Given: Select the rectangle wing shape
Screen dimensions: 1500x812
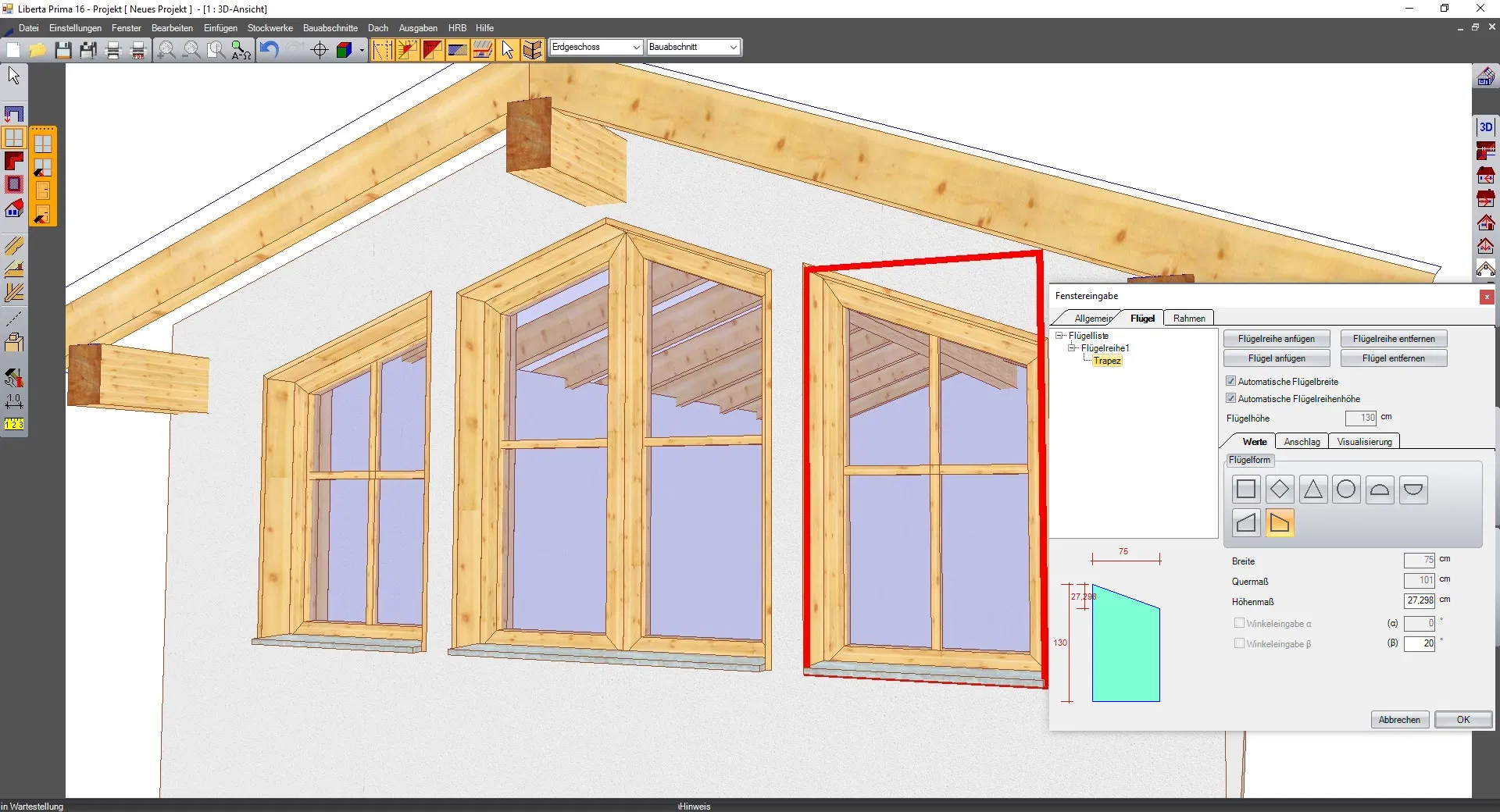Looking at the screenshot, I should click(1246, 490).
